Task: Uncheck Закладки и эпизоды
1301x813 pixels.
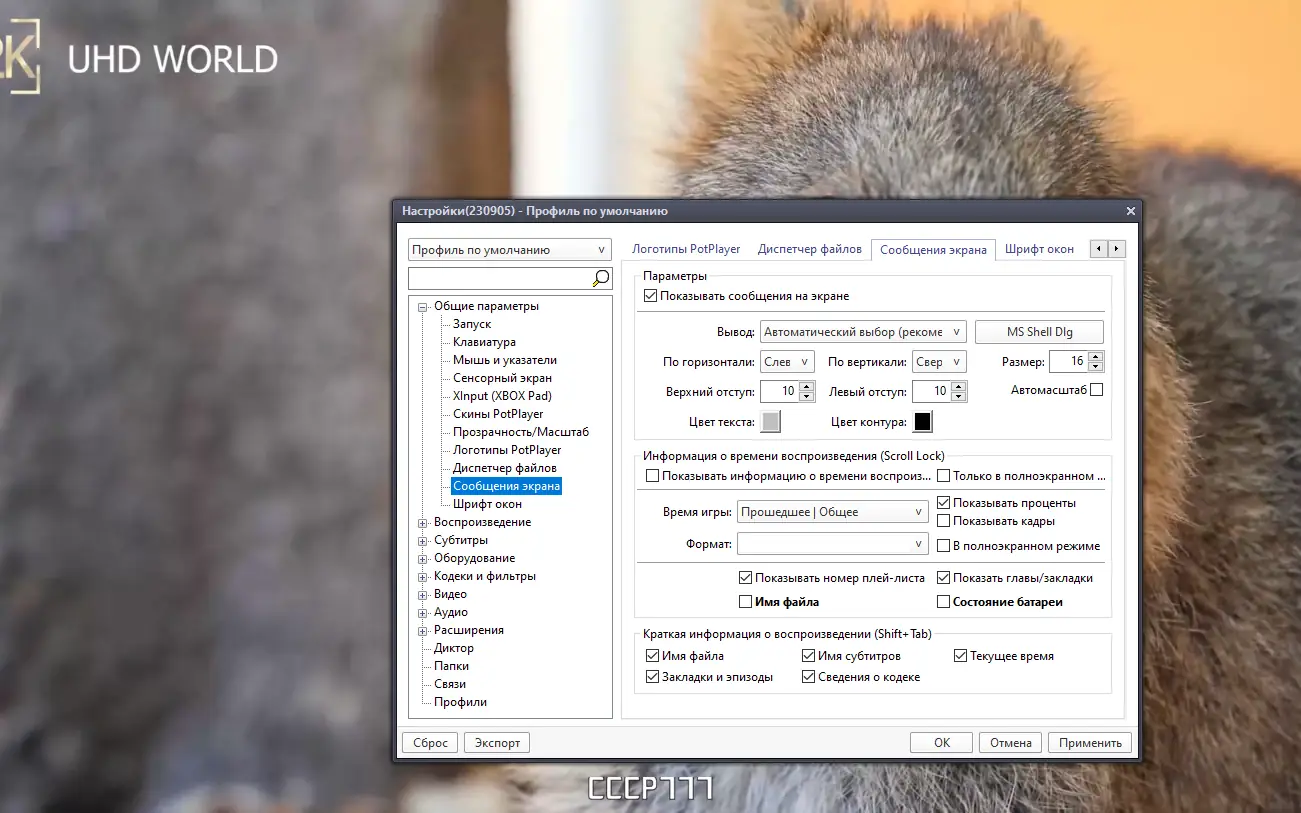Action: [x=653, y=677]
